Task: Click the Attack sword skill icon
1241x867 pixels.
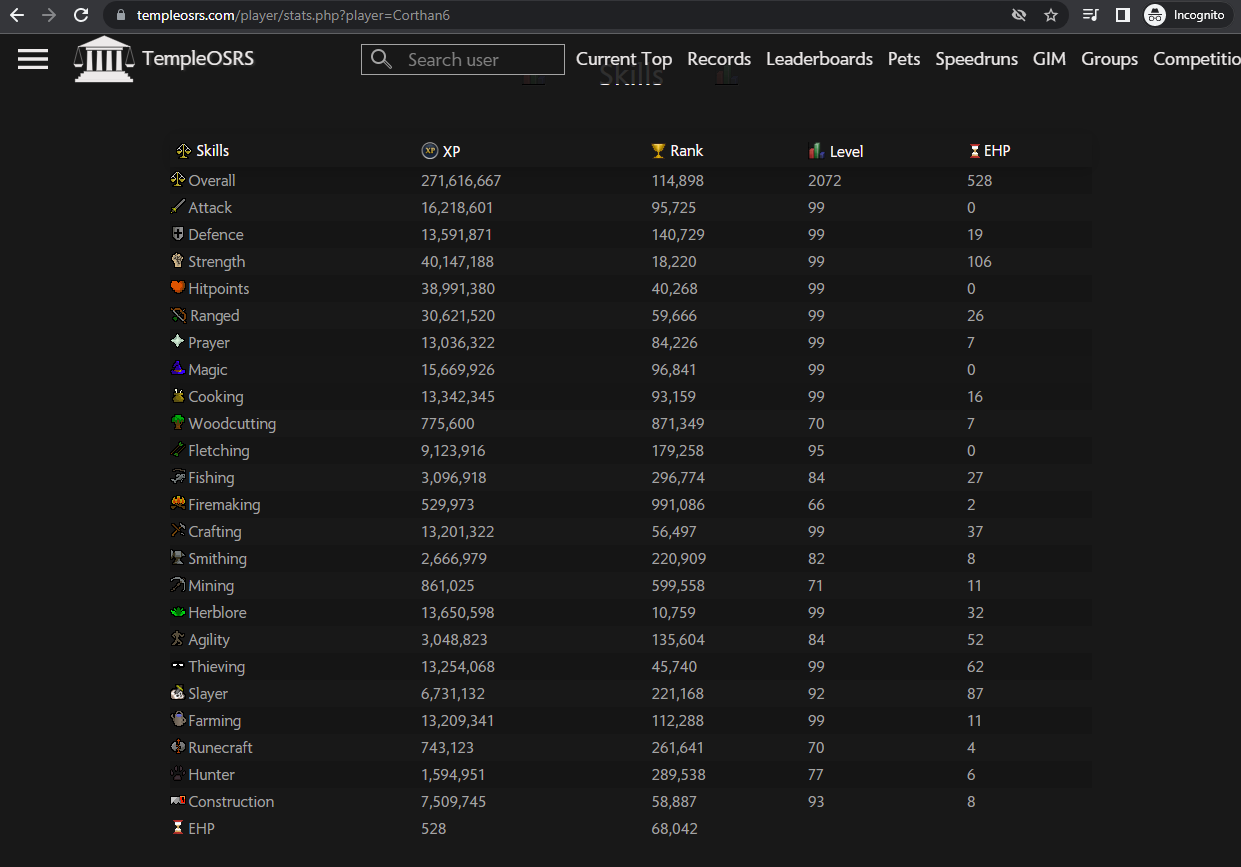Action: (178, 207)
